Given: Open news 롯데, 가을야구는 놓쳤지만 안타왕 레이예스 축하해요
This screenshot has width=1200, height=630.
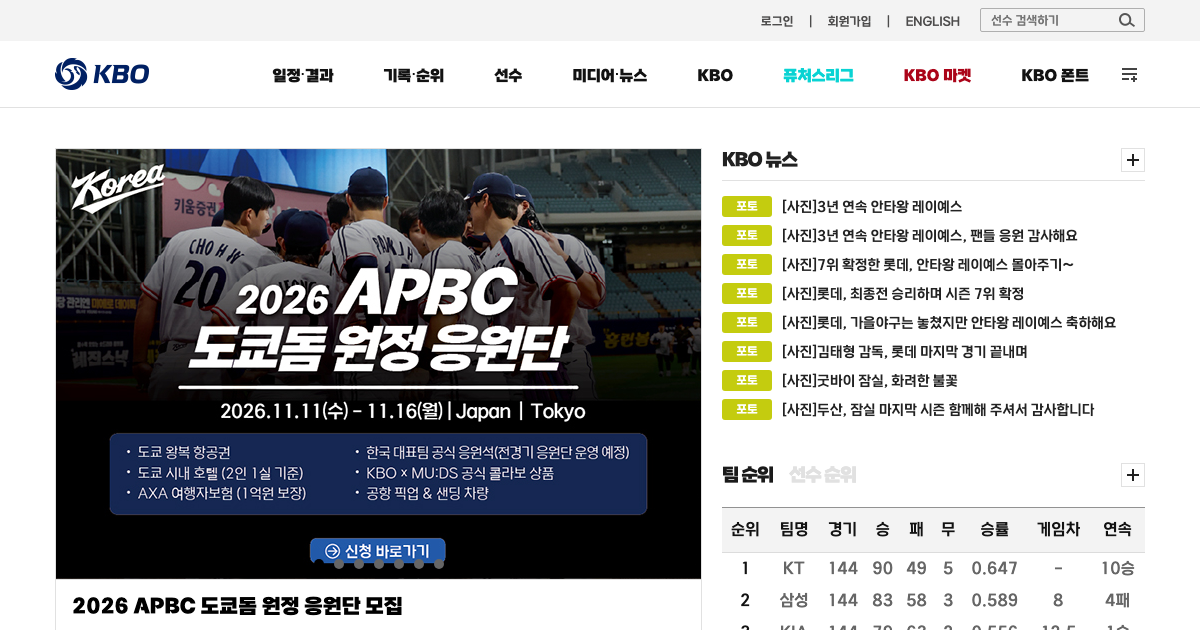Looking at the screenshot, I should tap(949, 323).
